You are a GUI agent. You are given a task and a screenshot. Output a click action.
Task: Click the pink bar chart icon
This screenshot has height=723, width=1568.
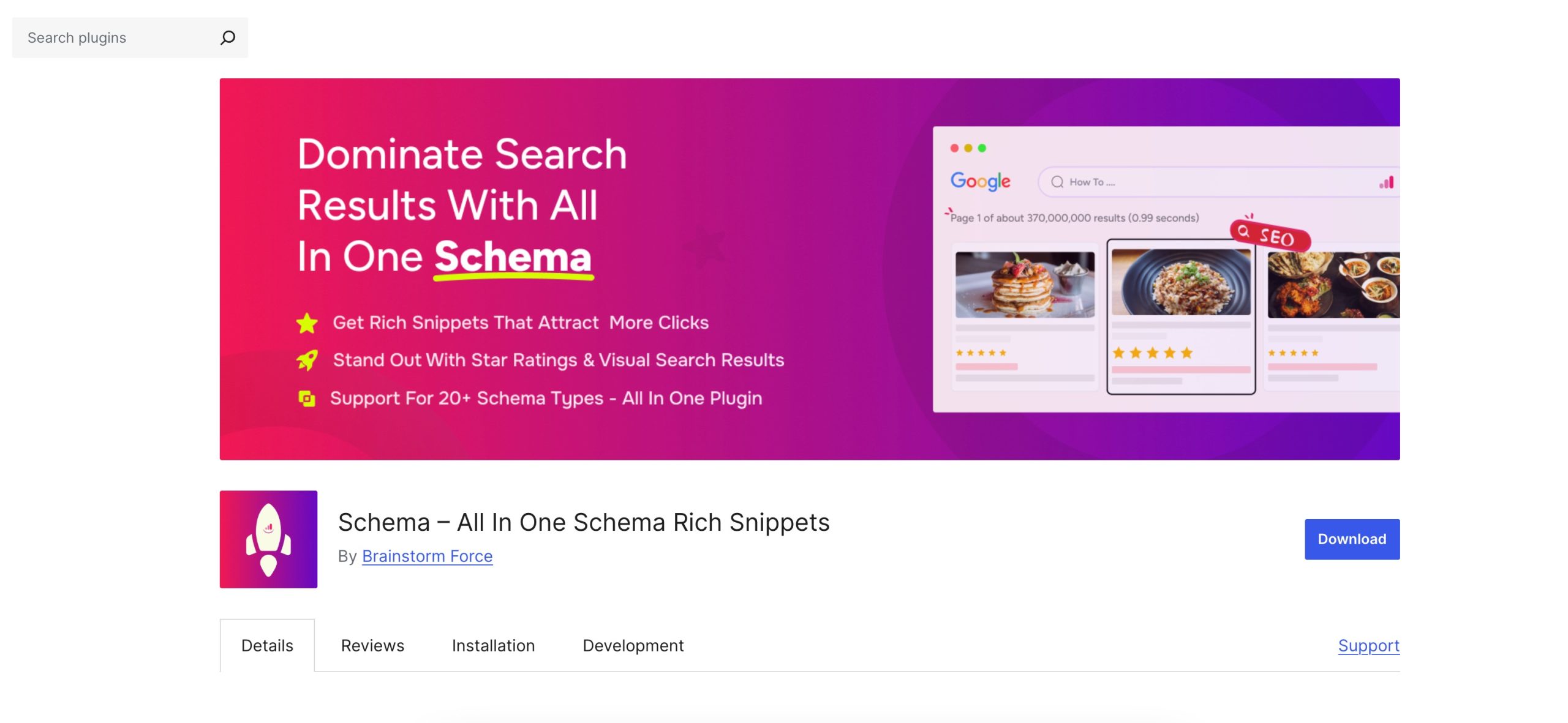[x=1386, y=182]
